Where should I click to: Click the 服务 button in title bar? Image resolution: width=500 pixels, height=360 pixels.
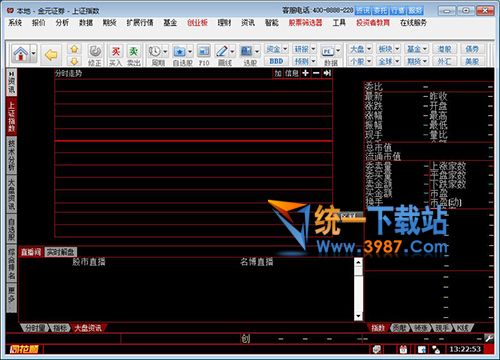point(415,11)
